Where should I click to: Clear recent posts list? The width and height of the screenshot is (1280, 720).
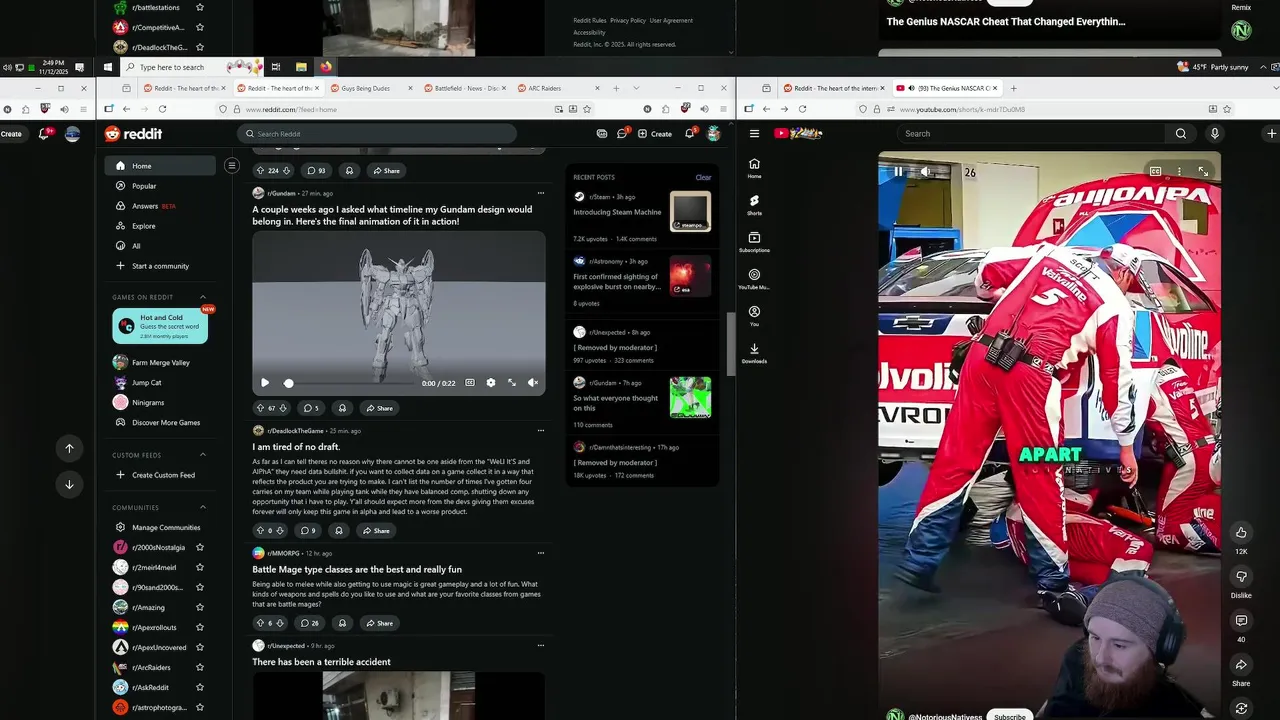tap(703, 177)
